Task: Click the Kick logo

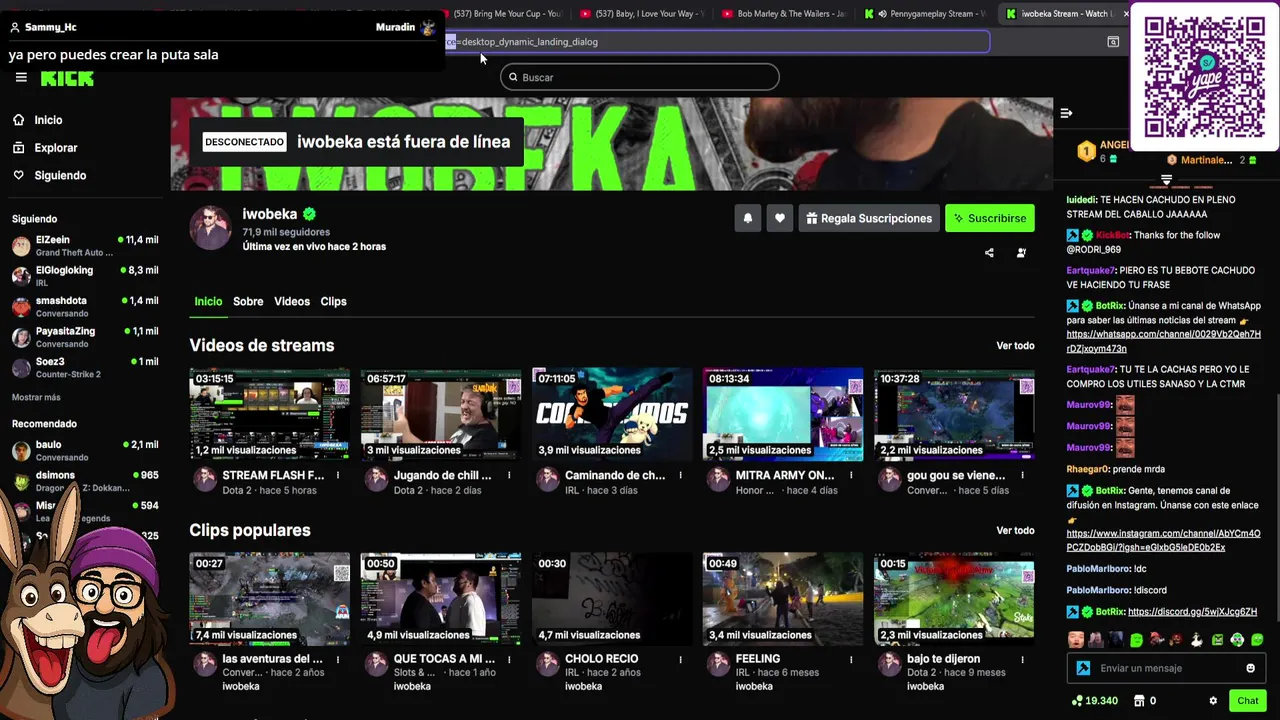Action: coord(67,79)
